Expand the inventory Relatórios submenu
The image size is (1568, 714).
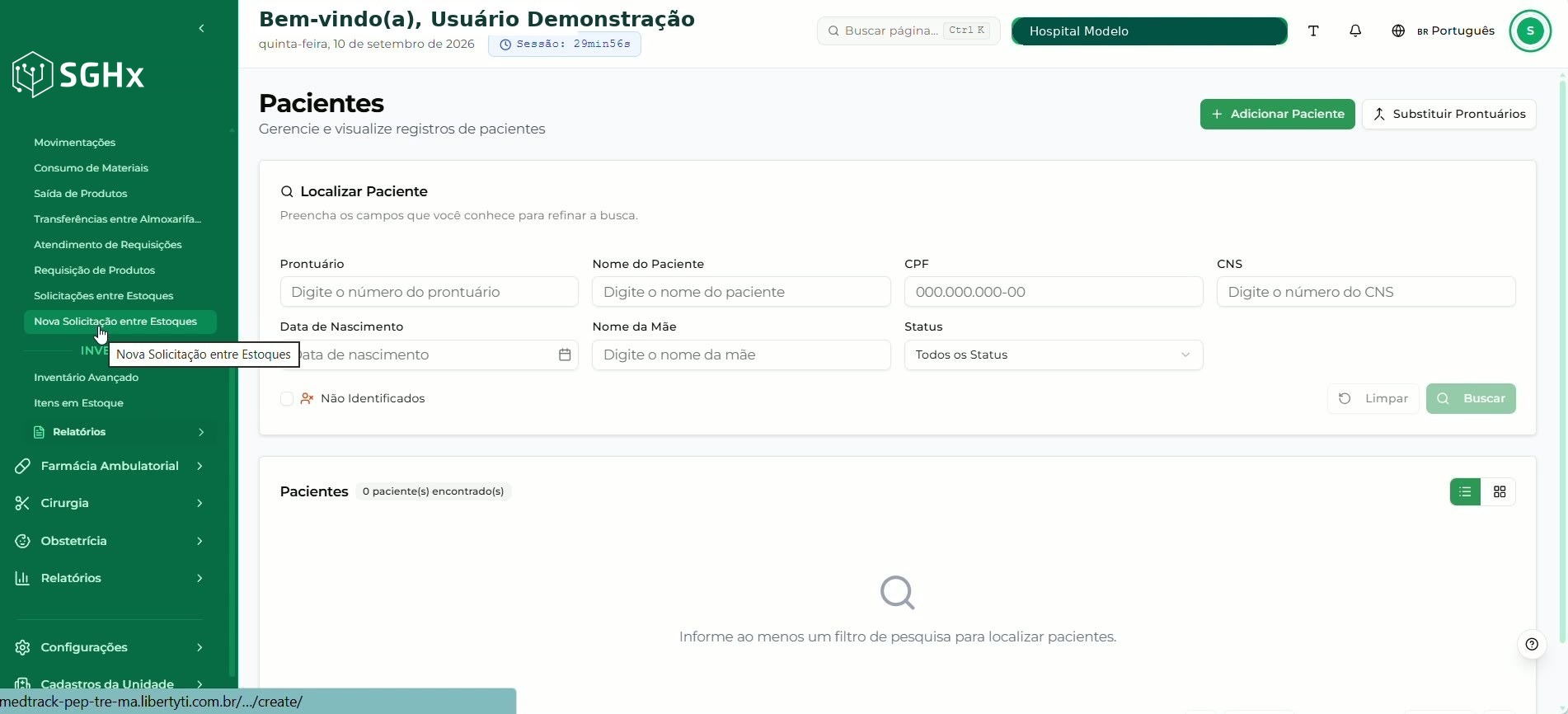point(201,432)
